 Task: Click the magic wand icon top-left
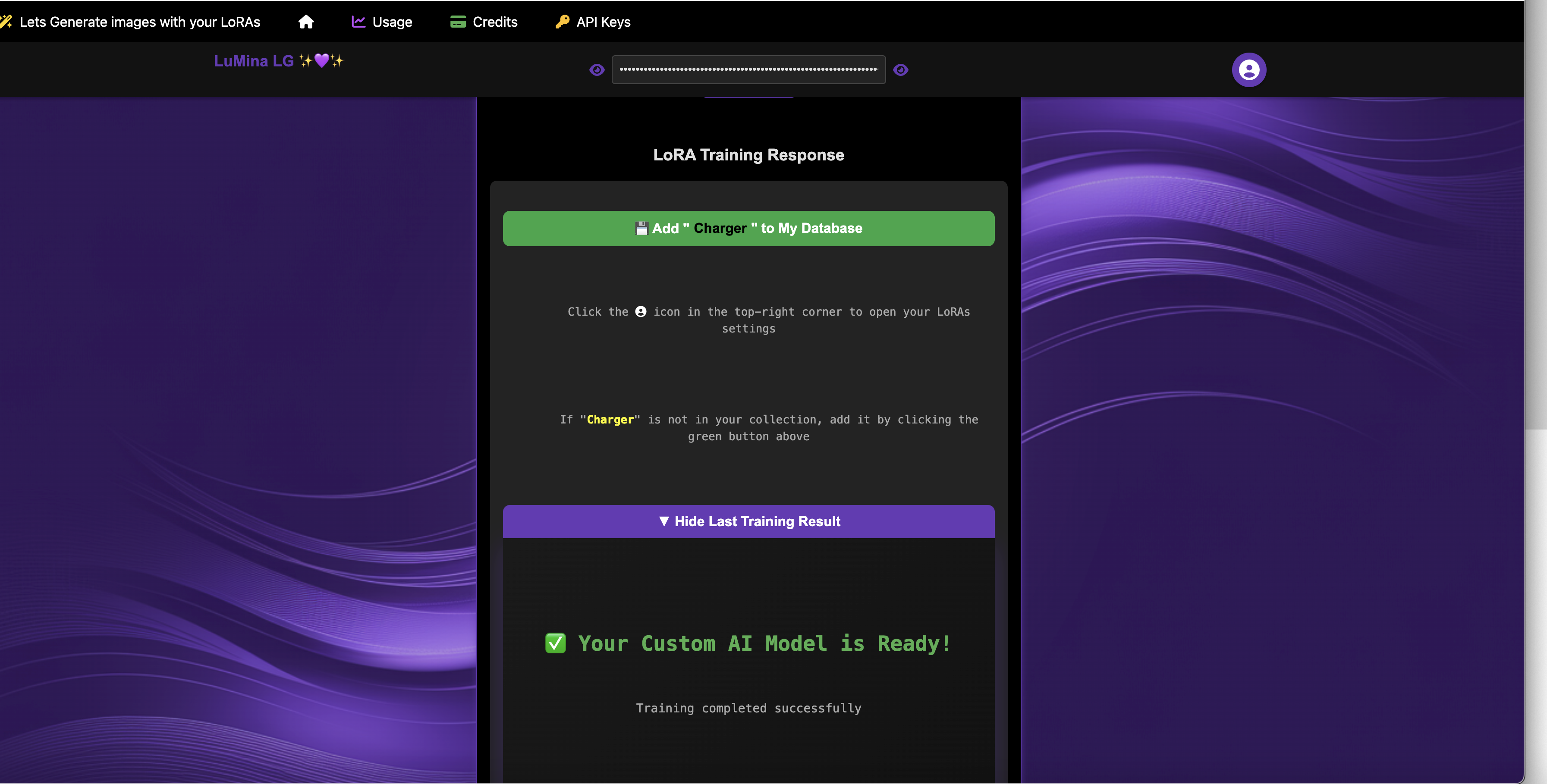tap(6, 22)
